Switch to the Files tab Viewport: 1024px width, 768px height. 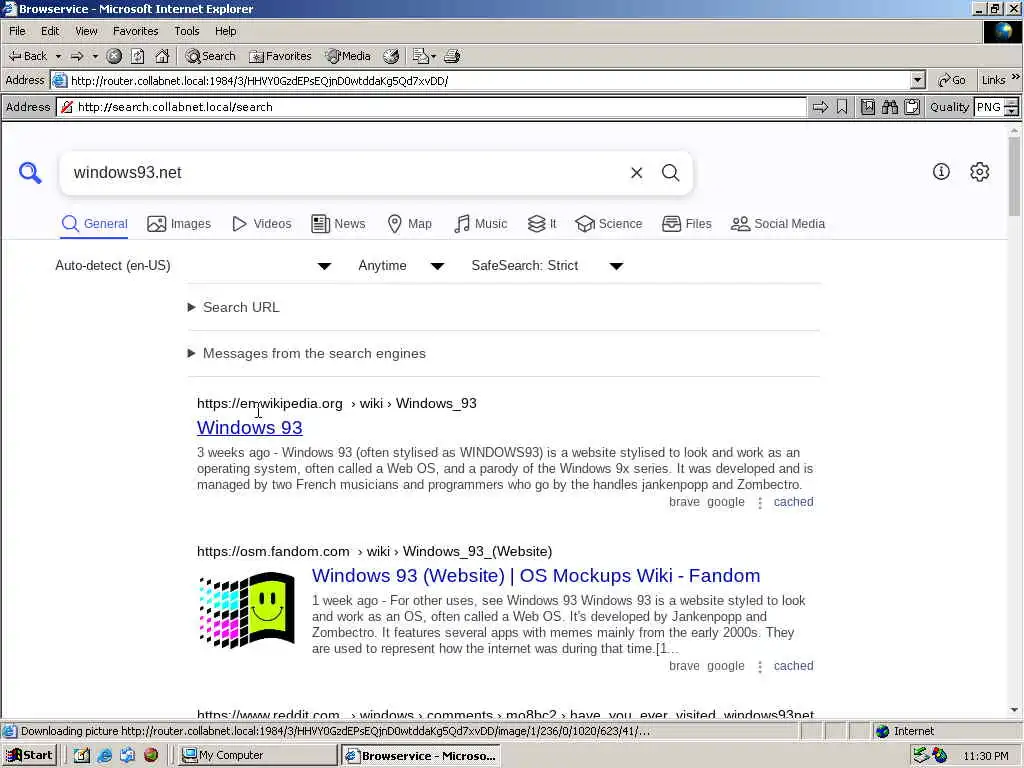pos(686,224)
